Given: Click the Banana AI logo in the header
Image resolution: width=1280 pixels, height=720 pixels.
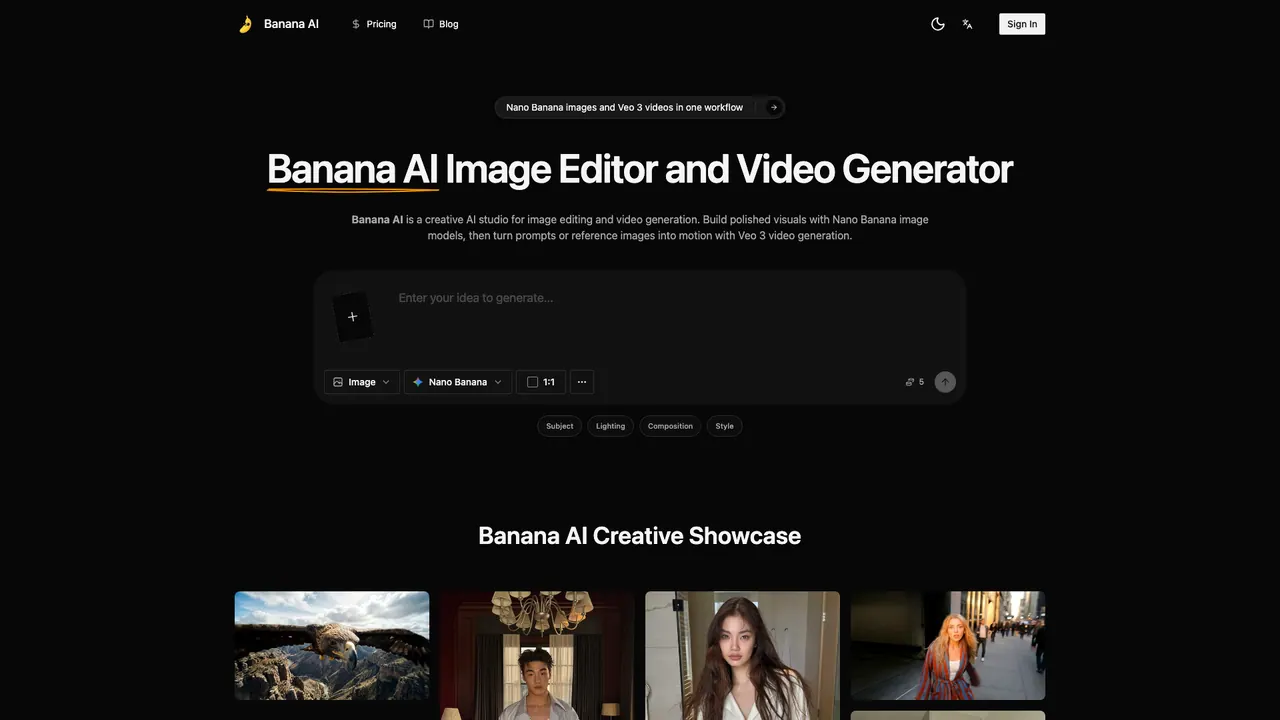Looking at the screenshot, I should point(278,24).
